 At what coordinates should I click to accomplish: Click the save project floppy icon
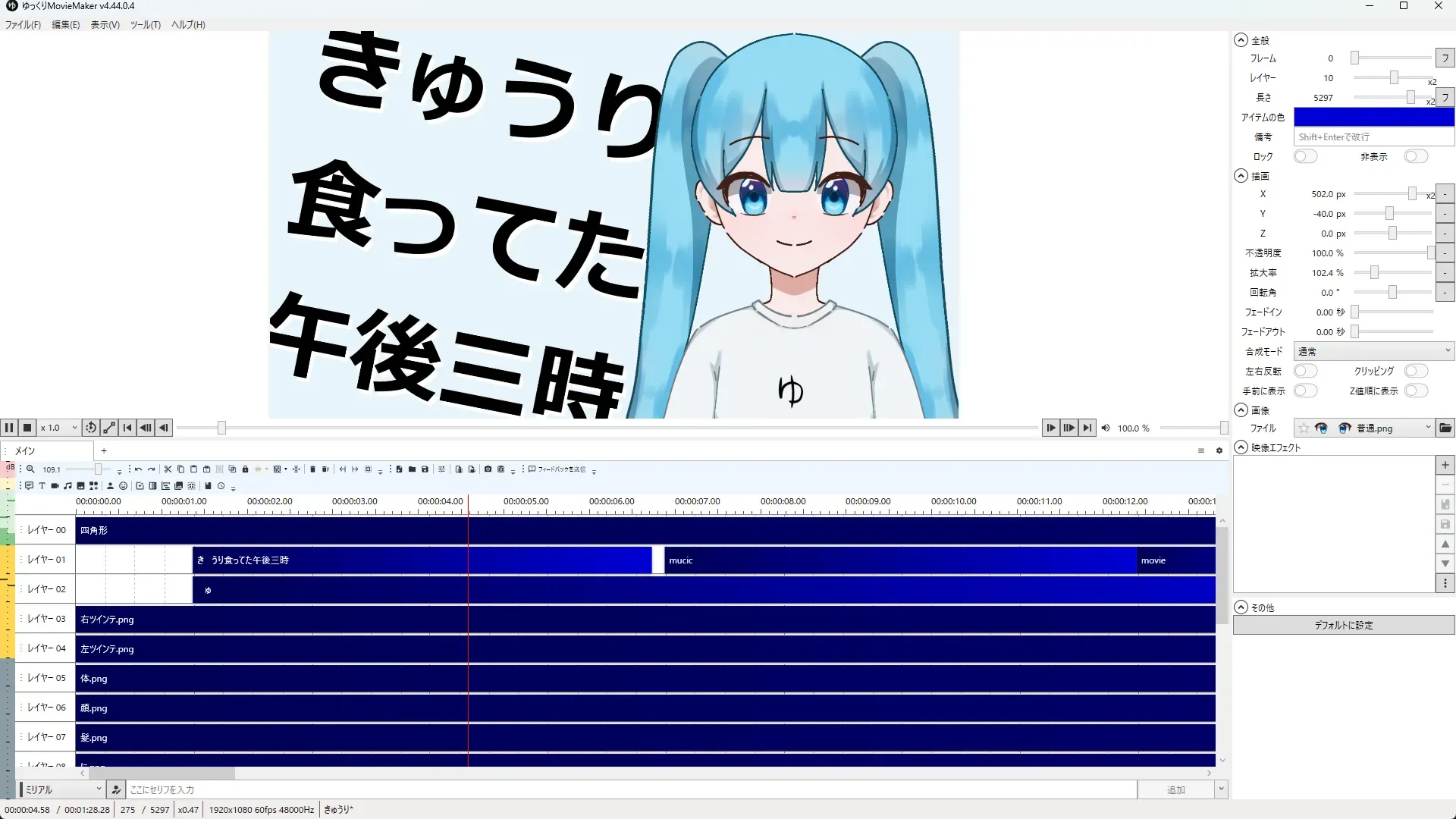pos(425,469)
